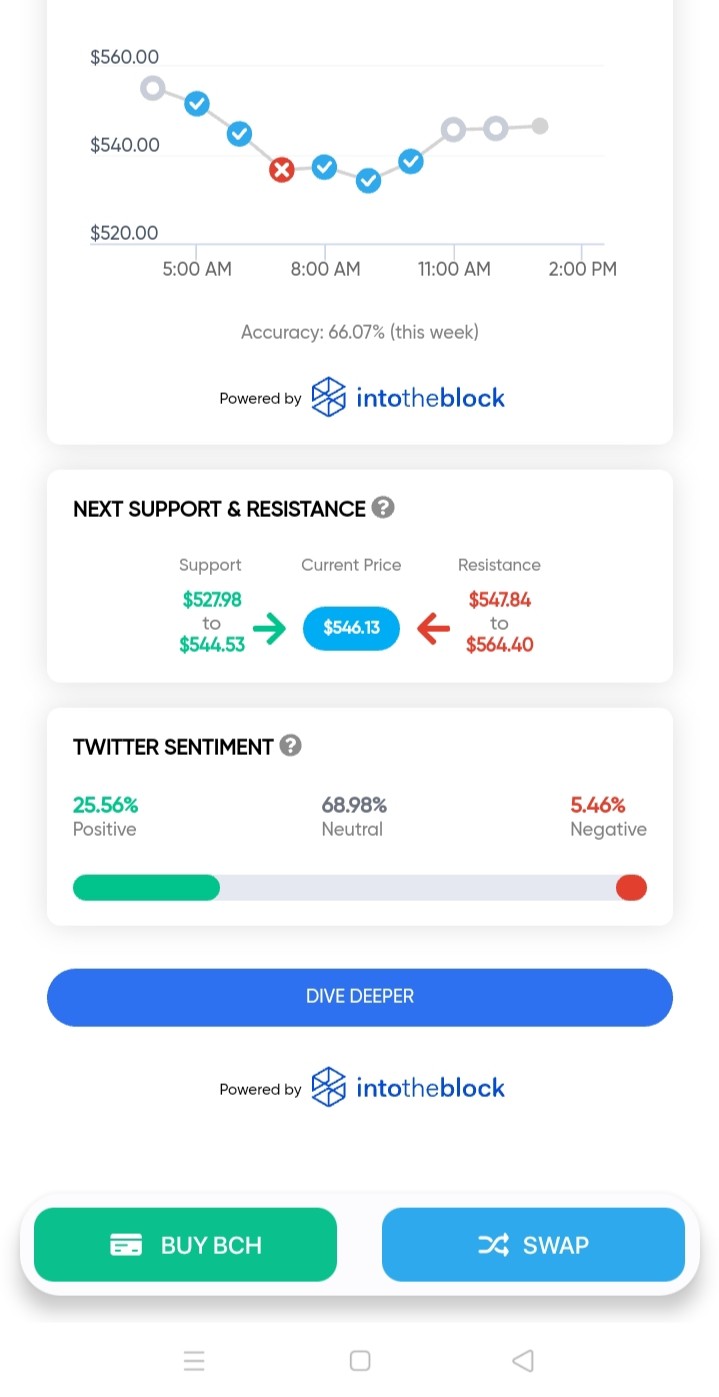Tap the Buy BCH button
The width and height of the screenshot is (719, 1397).
click(185, 1245)
